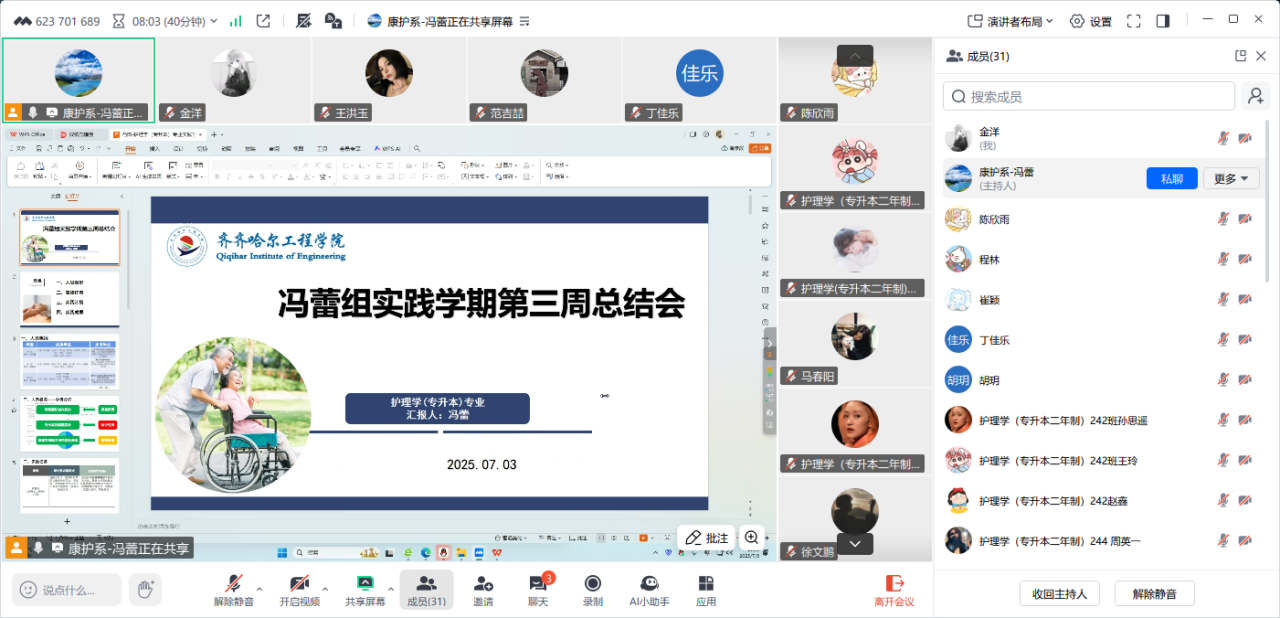Click the 邀请 invite icon
This screenshot has height=618, width=1280.
(483, 589)
